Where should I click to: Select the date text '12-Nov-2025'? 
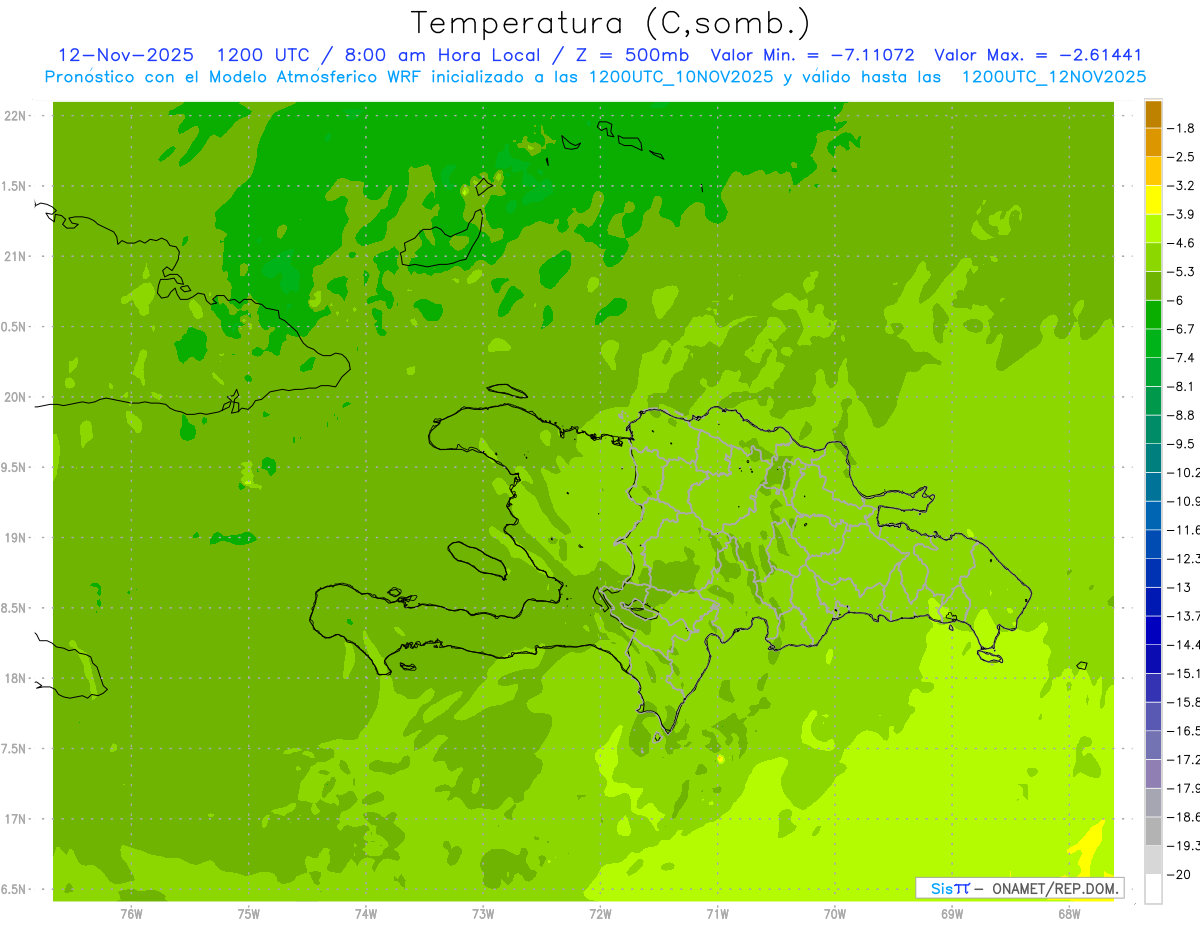126,55
